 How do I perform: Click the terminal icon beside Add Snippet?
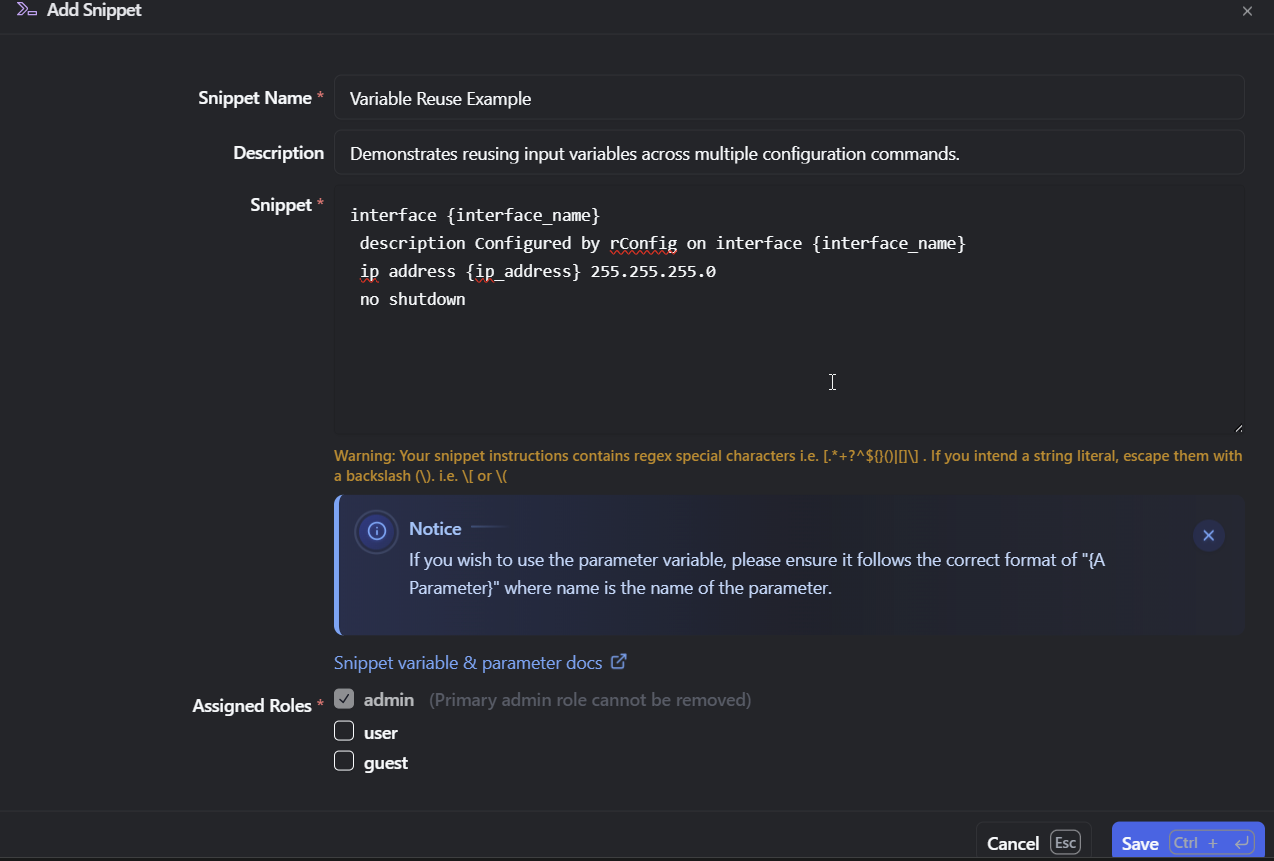25,9
